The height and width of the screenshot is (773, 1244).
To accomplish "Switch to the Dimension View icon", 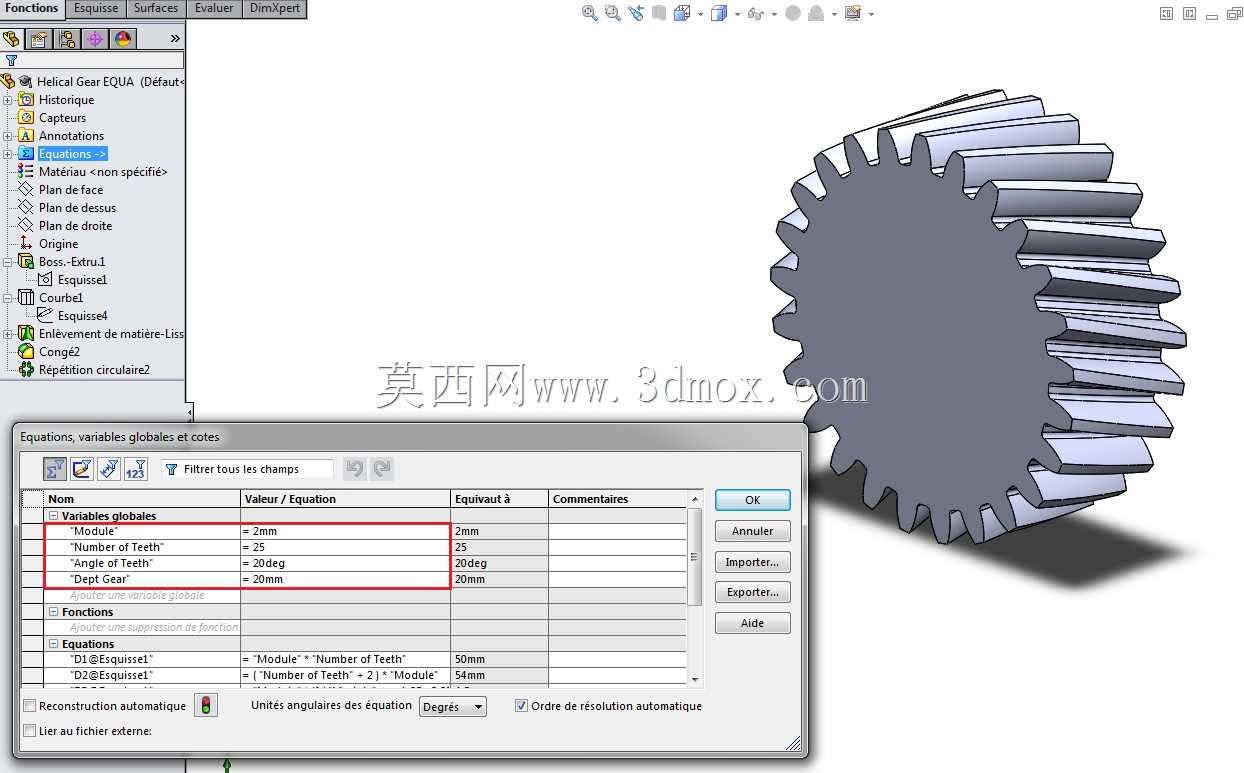I will coord(109,469).
